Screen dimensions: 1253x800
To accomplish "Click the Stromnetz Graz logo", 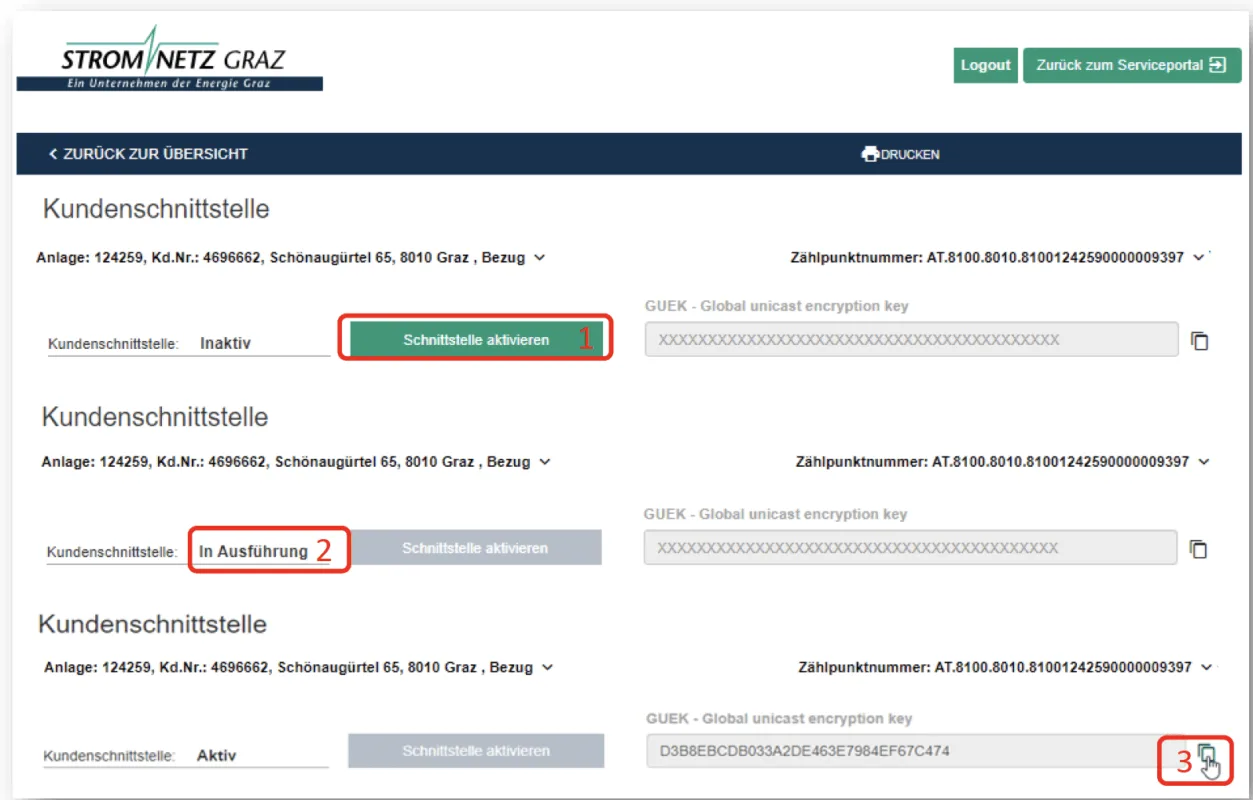I will point(170,59).
